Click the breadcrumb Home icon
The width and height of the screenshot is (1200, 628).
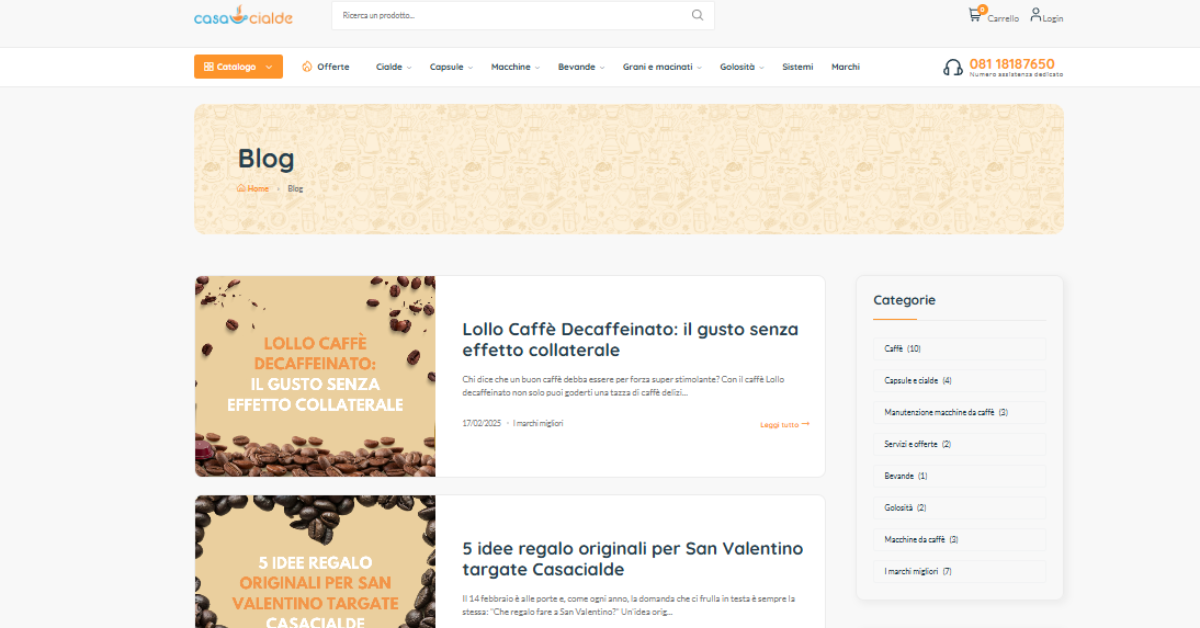coord(241,188)
